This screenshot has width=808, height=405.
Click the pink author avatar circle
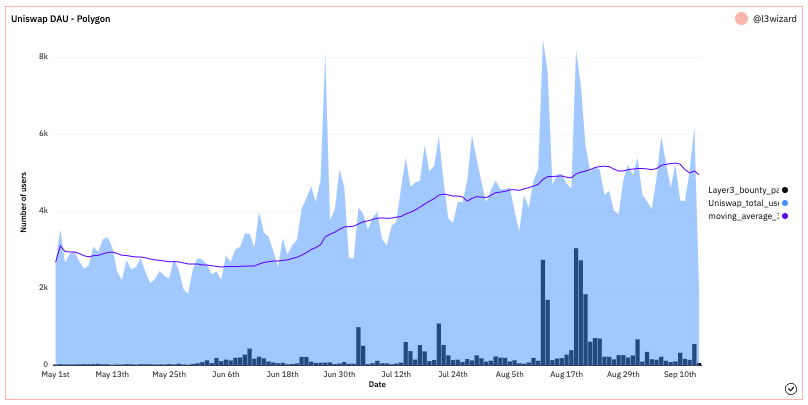(742, 19)
